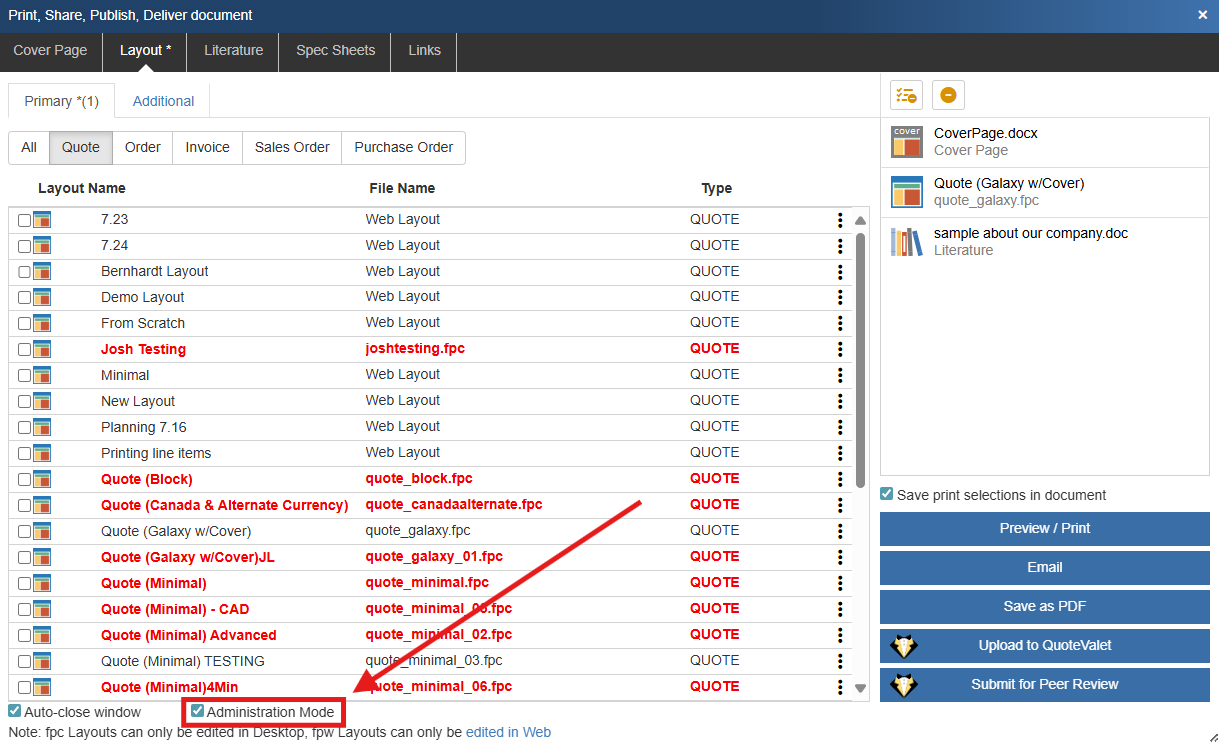Click the layout list scroll down arrow
1219x742 pixels.
tap(860, 688)
